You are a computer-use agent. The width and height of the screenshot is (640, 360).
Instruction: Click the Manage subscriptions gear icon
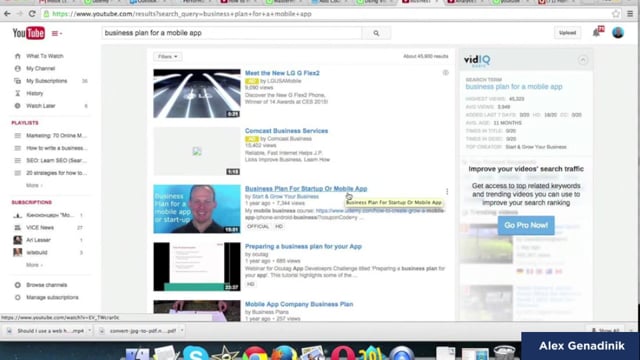click(18, 298)
